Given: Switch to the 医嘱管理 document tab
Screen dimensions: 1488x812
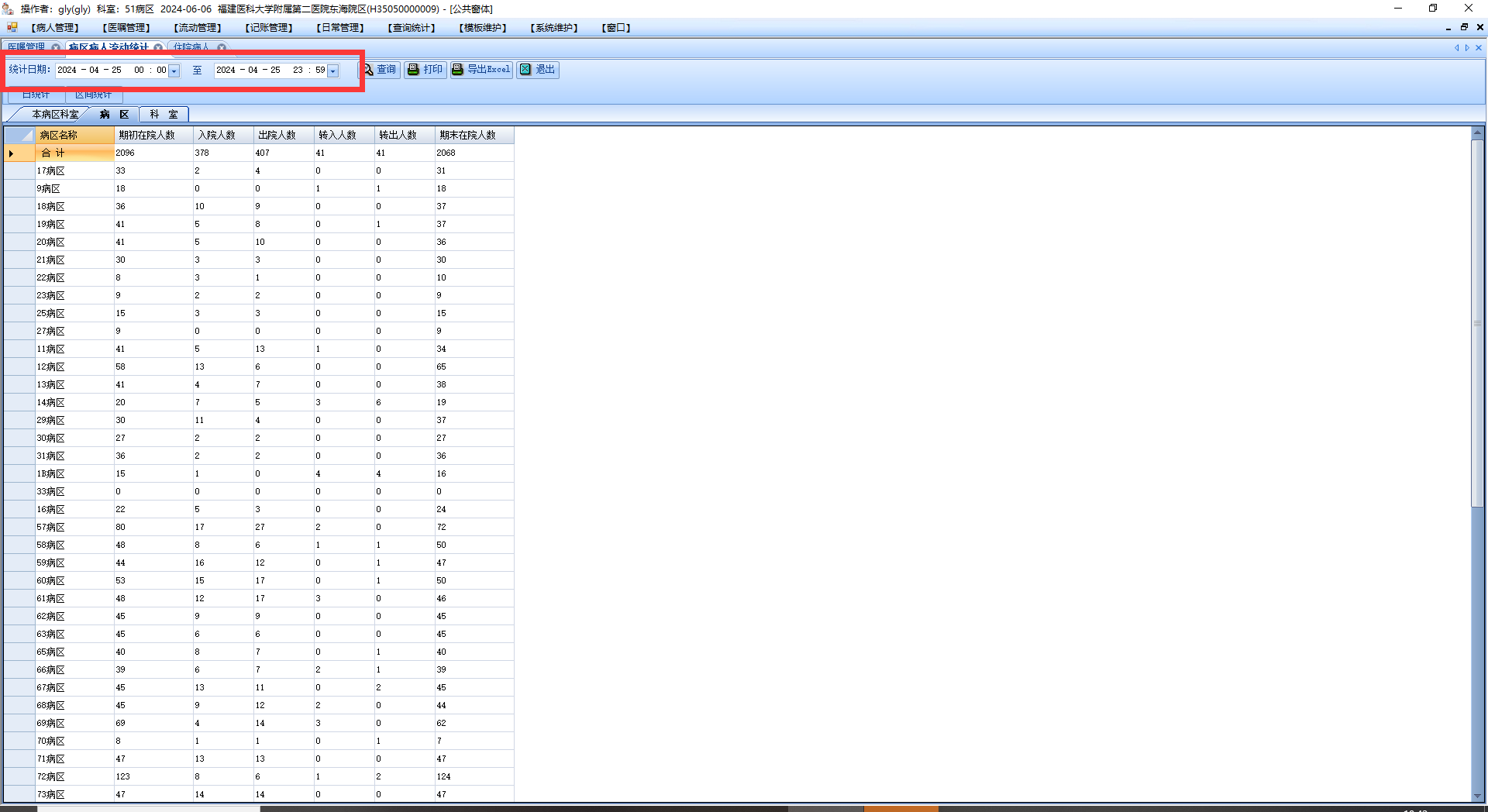Looking at the screenshot, I should click(26, 47).
